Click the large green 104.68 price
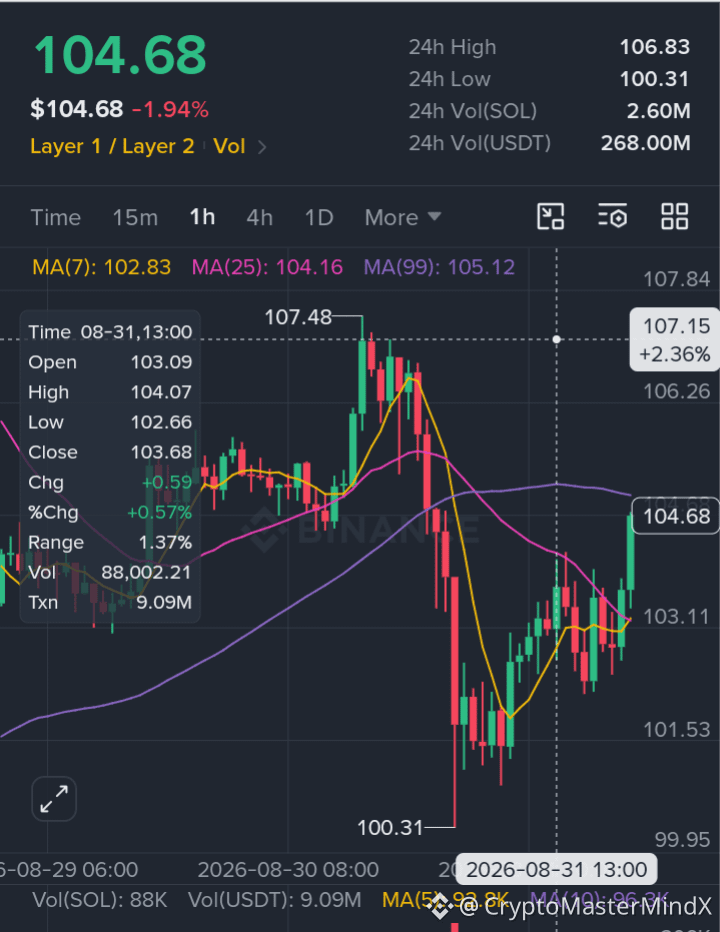Screen dimensions: 720x932 [120, 55]
